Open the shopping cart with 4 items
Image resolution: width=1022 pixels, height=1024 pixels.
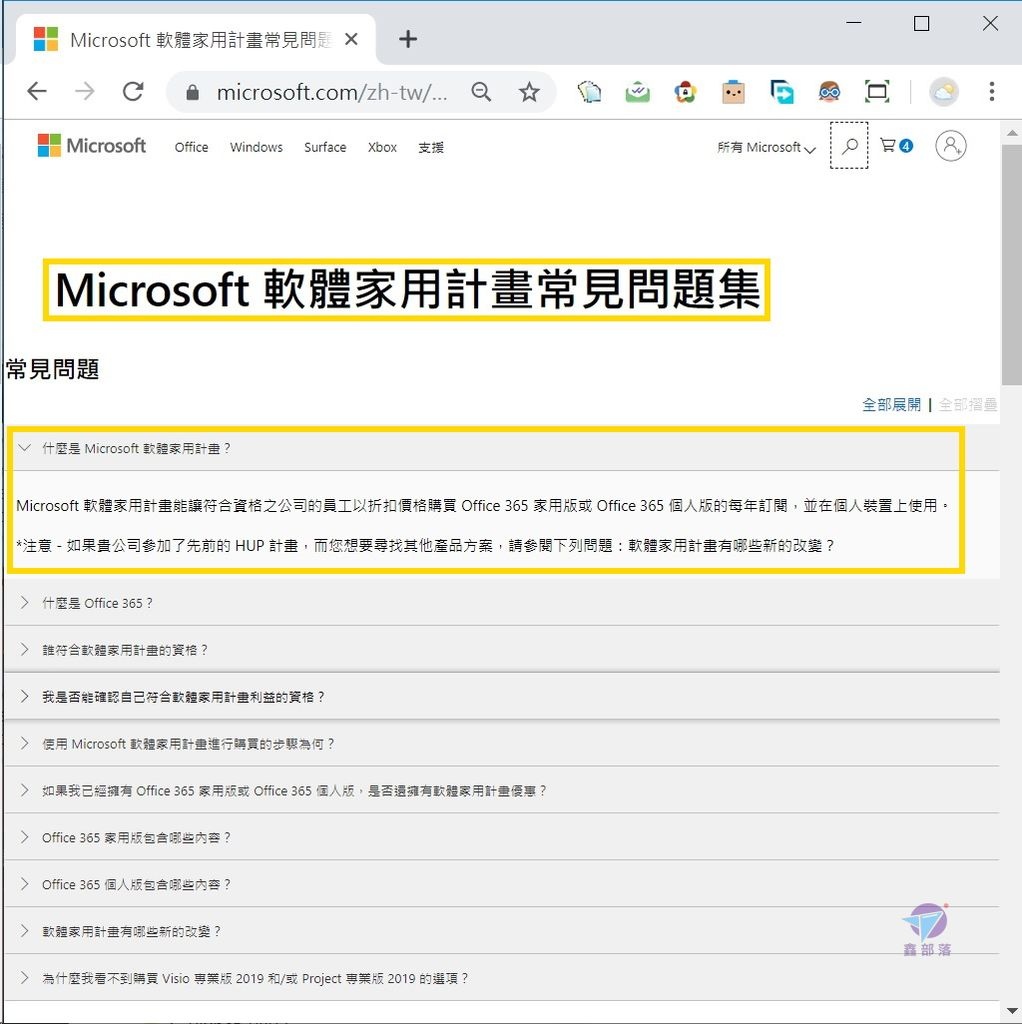pos(896,146)
